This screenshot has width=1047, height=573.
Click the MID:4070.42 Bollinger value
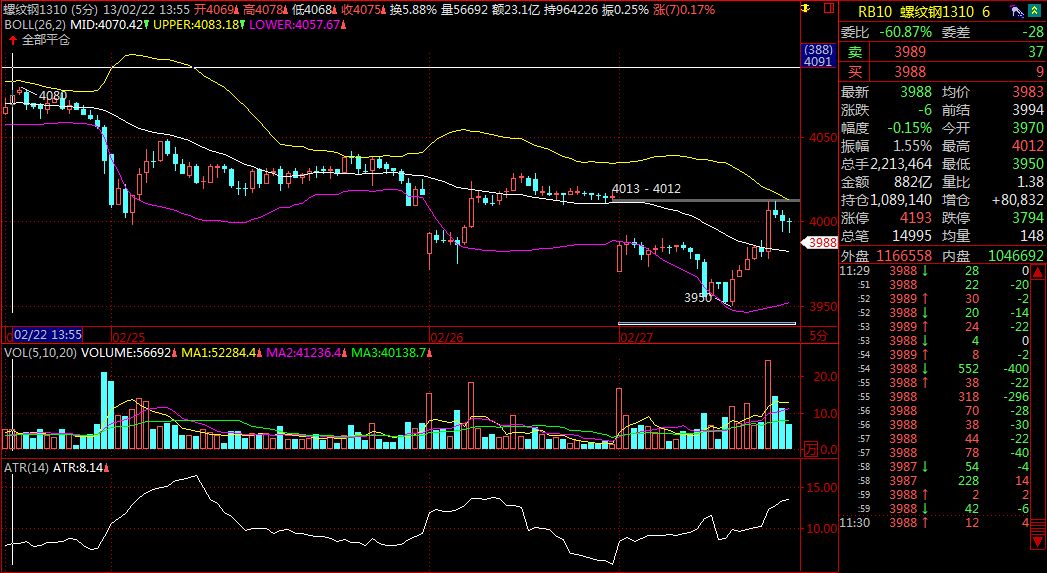(108, 25)
